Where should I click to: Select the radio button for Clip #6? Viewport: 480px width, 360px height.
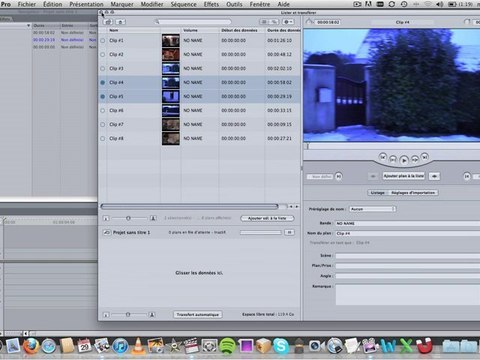103,110
